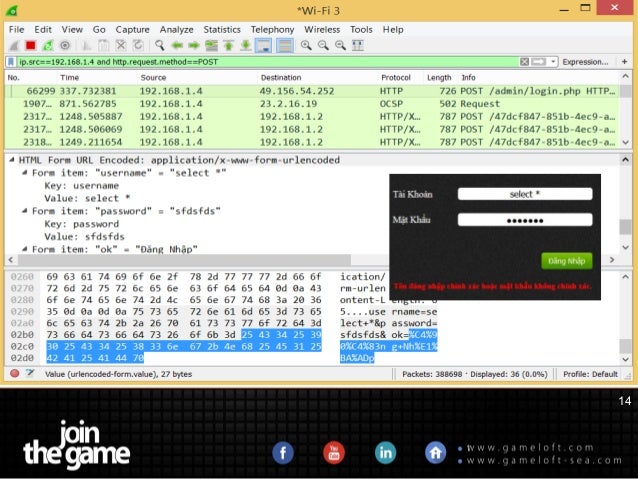Screen dimensions: 638x479
Task: Apply the display filter arrow
Action: click(x=538, y=62)
